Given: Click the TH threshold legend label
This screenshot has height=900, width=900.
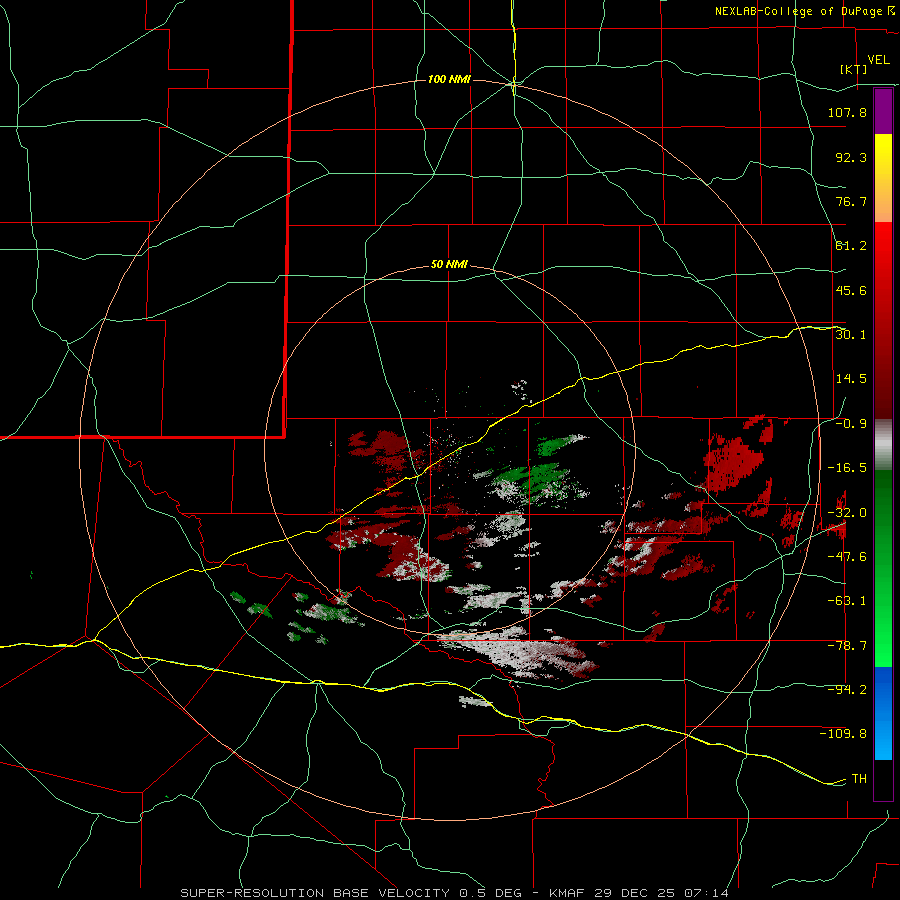Looking at the screenshot, I should [x=859, y=779].
